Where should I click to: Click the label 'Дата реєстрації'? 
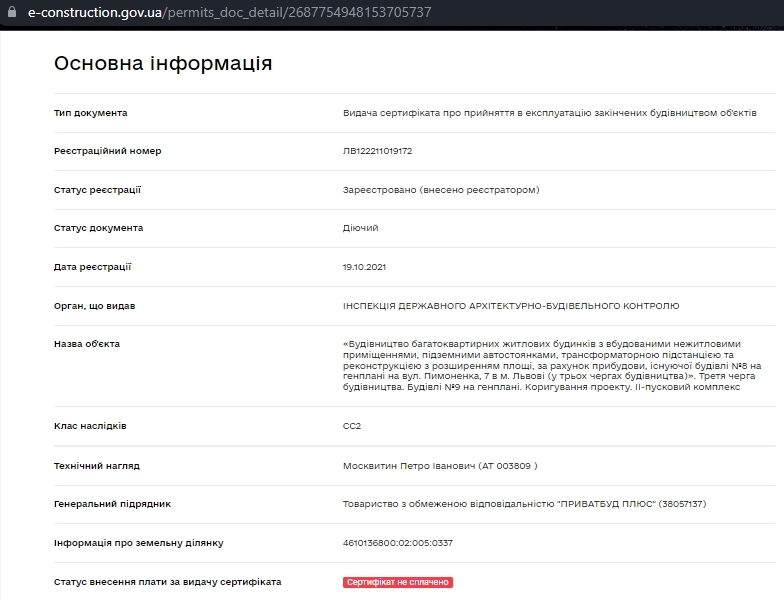click(92, 267)
